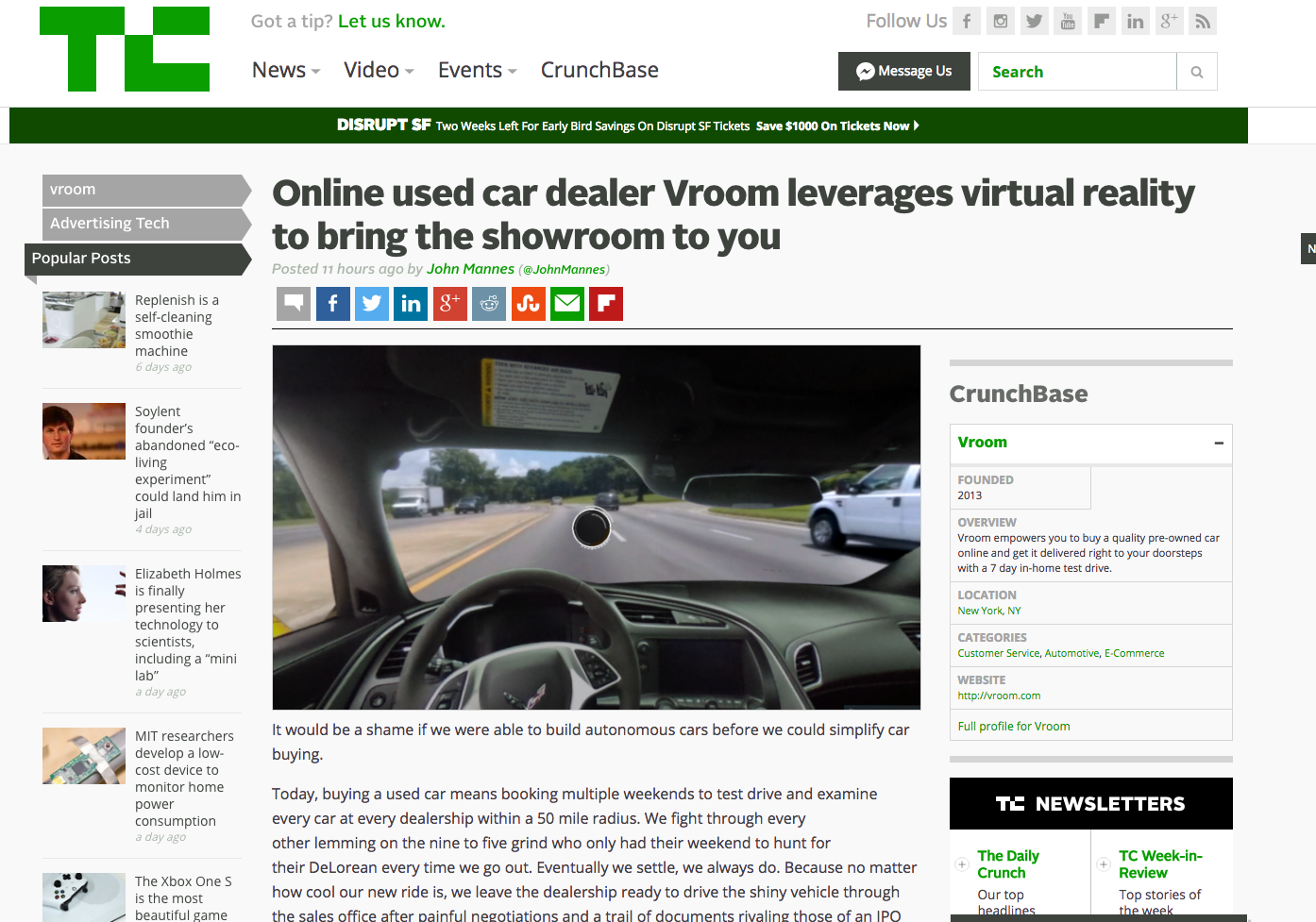Open Vroom title in CrunchBase card
The height and width of the screenshot is (922, 1316).
pos(983,443)
